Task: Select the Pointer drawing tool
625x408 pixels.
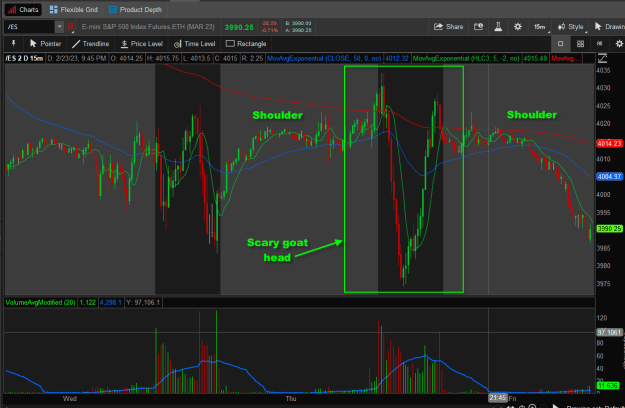Action: click(45, 43)
